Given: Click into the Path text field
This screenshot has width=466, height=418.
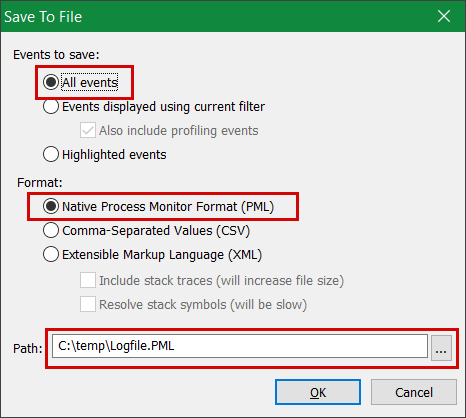Looking at the screenshot, I should (240, 346).
